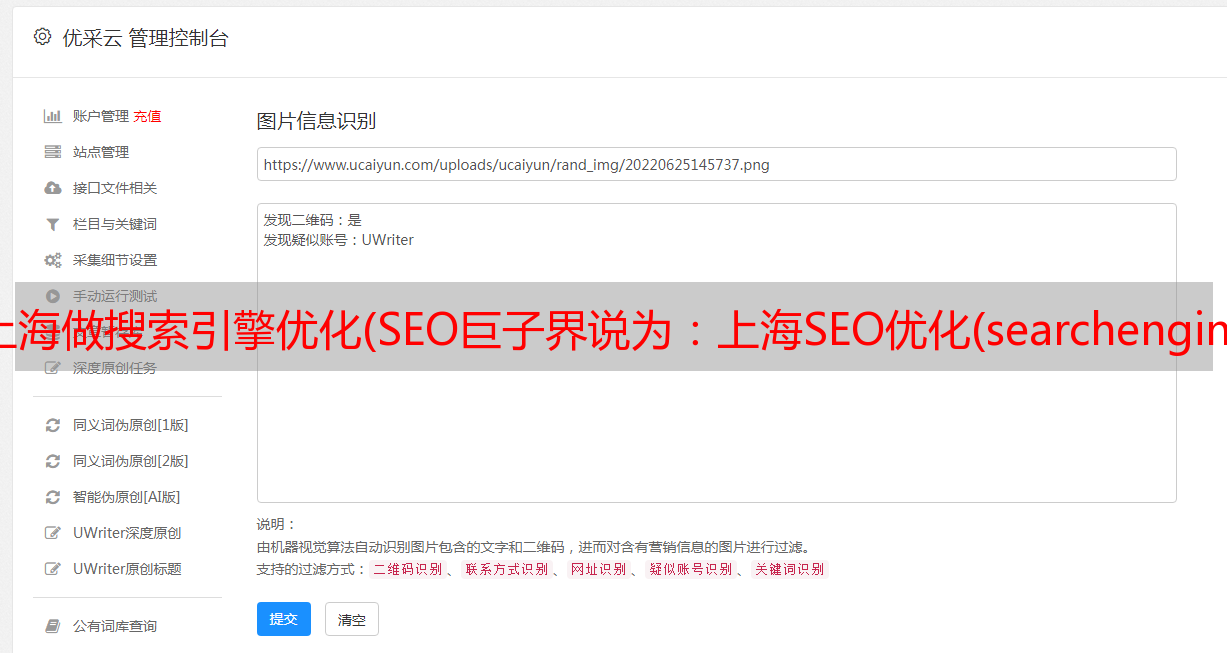This screenshot has width=1227, height=653.
Task: Click the 优采云 管理控制台 title
Action: click(145, 38)
